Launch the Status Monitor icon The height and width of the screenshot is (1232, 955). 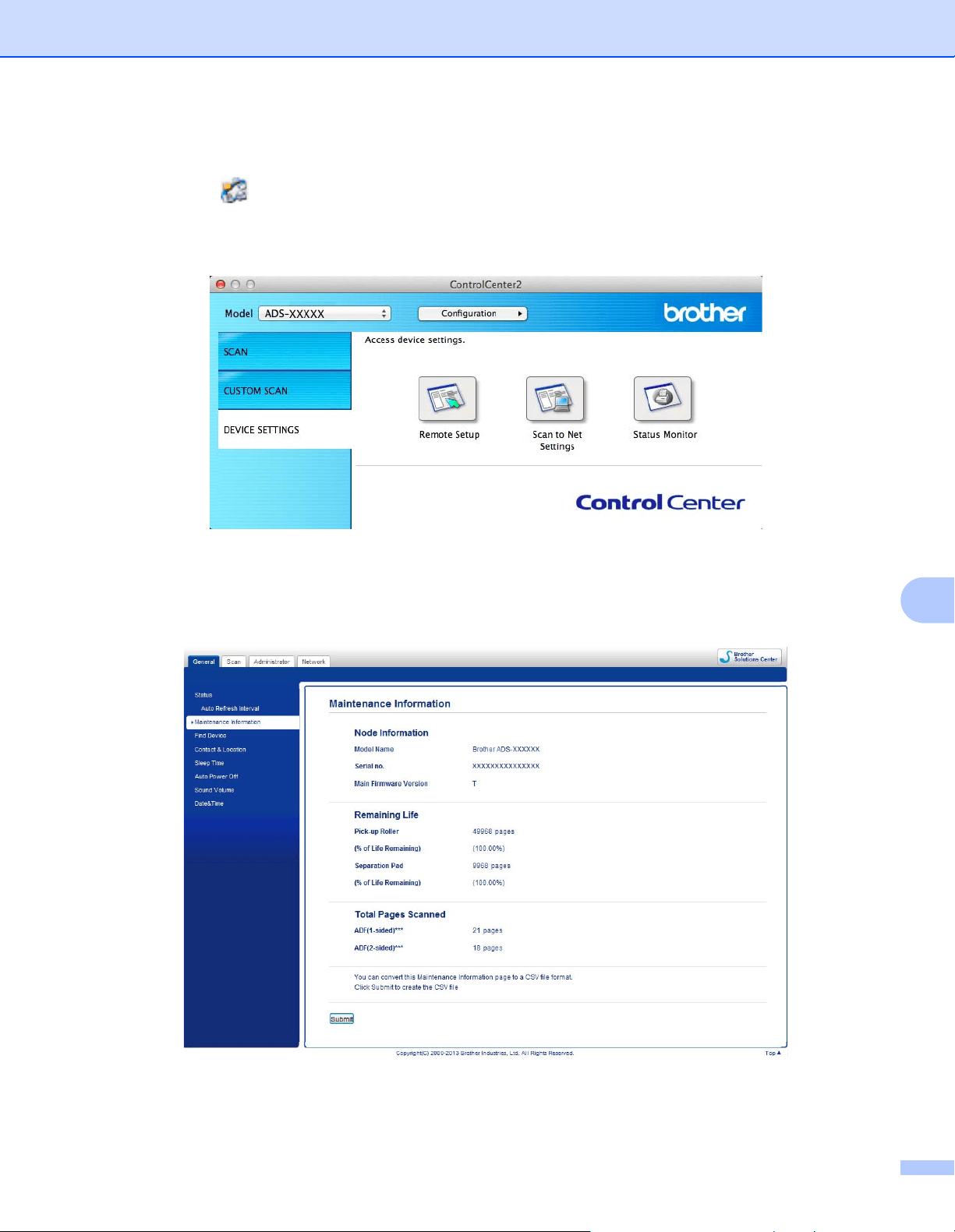(x=663, y=399)
